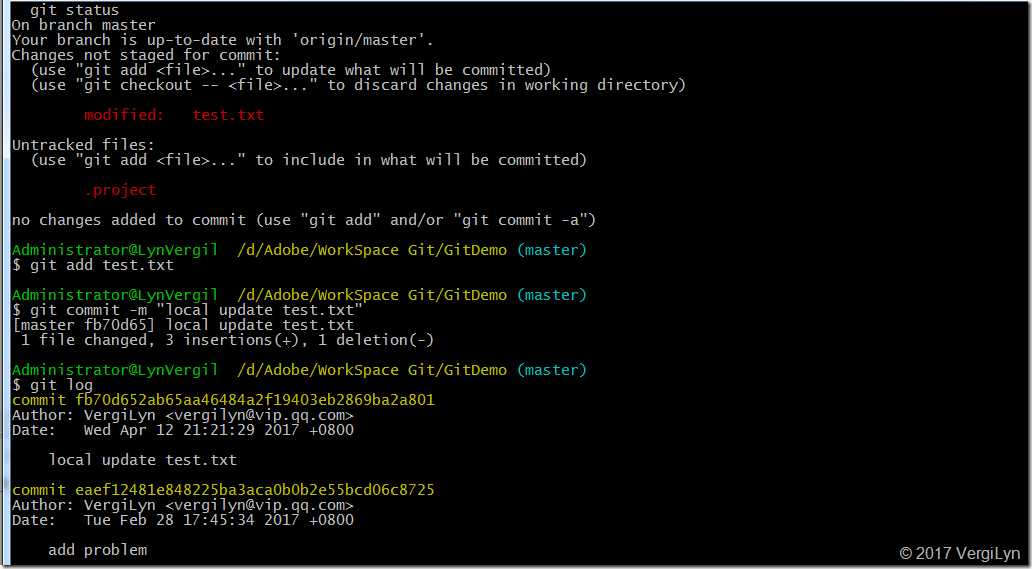This screenshot has width=1032, height=569.
Task: Click the commit hash starting with fb70d652
Action: tap(223, 400)
